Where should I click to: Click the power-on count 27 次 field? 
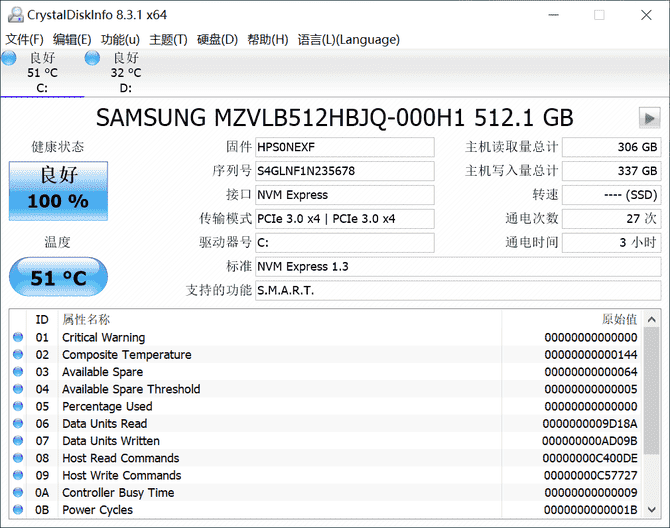611,219
